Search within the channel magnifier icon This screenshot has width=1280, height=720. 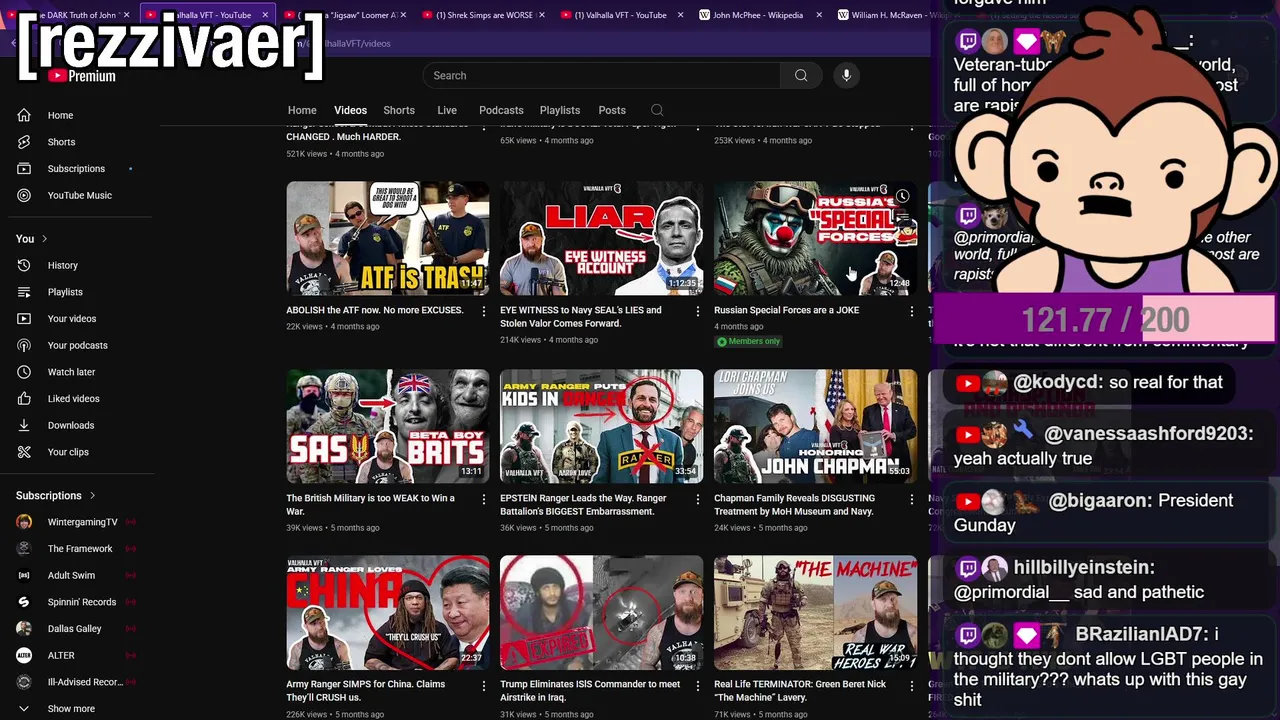coord(657,110)
